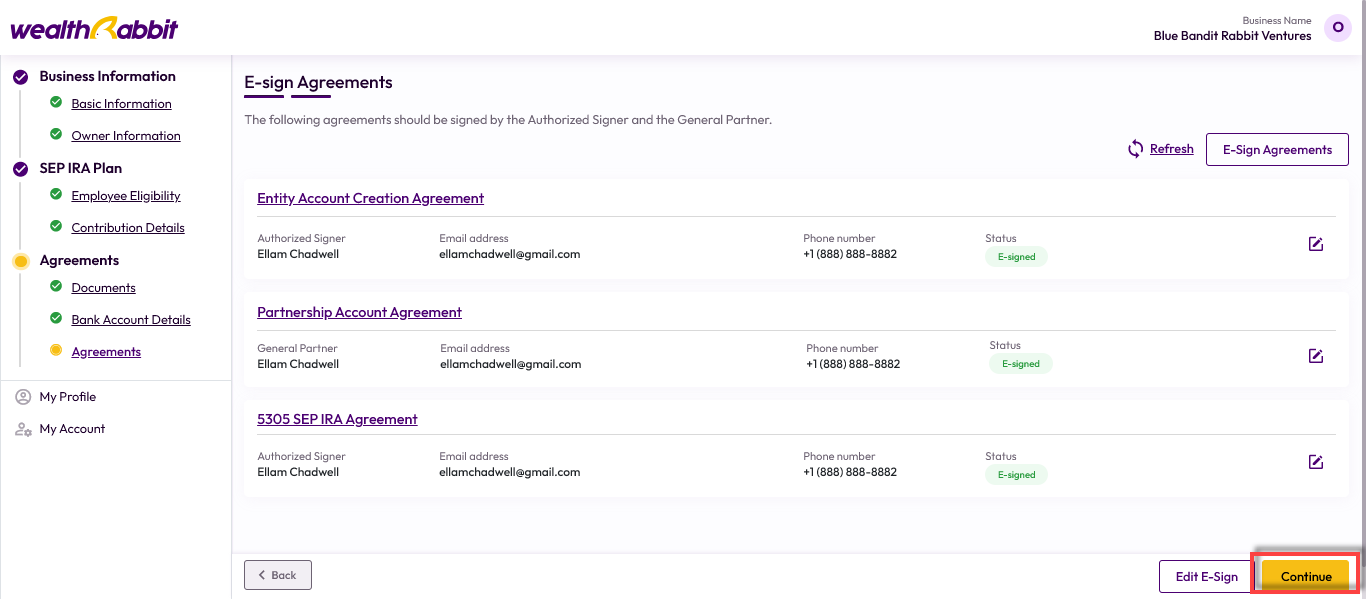Open Employee Eligibility step
The image size is (1366, 599).
(x=126, y=196)
